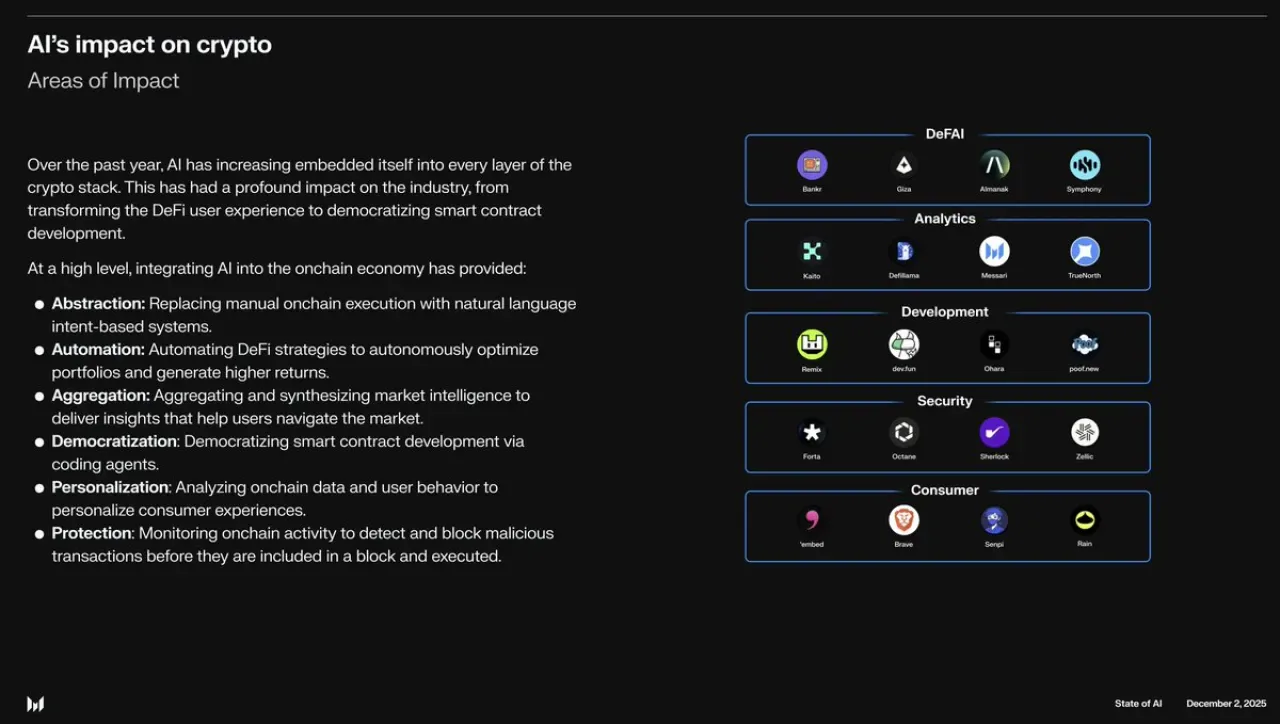Click the Messari logo in footer
Image resolution: width=1280 pixels, height=724 pixels.
click(x=35, y=704)
